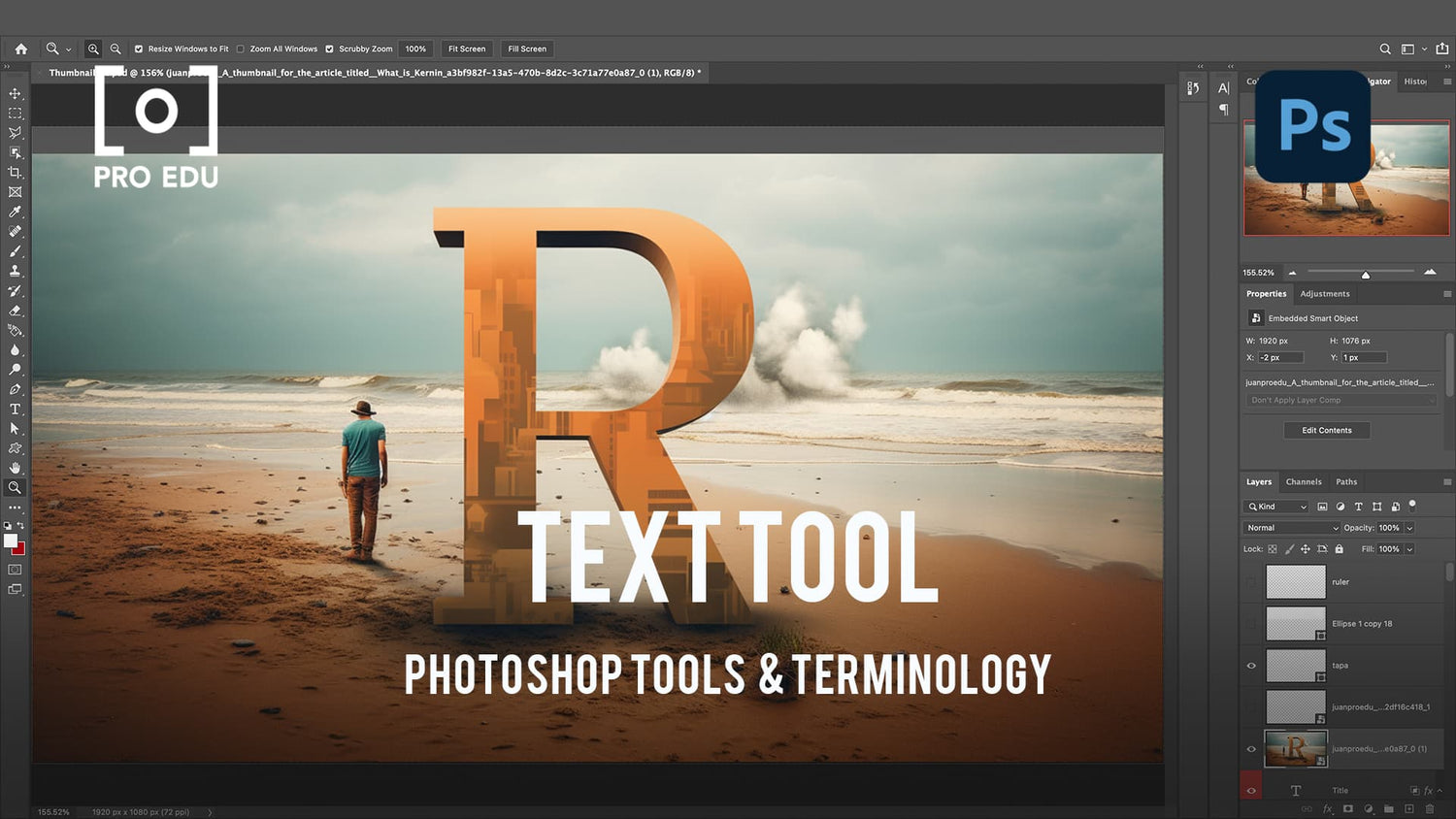1456x819 pixels.
Task: Select the Polygonal Lasso tool
Action: [x=15, y=133]
